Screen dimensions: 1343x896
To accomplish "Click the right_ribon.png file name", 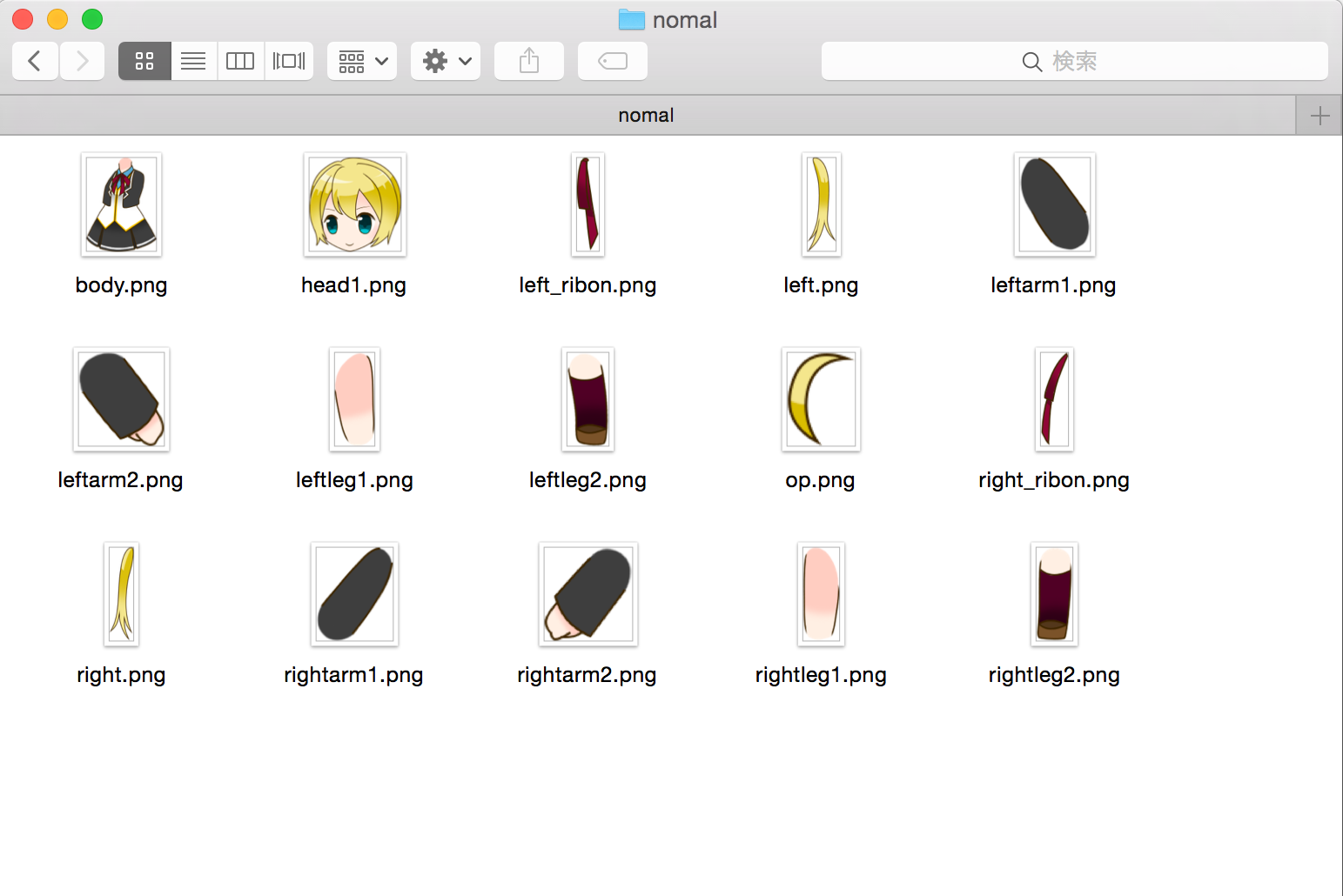I will pyautogui.click(x=1054, y=480).
